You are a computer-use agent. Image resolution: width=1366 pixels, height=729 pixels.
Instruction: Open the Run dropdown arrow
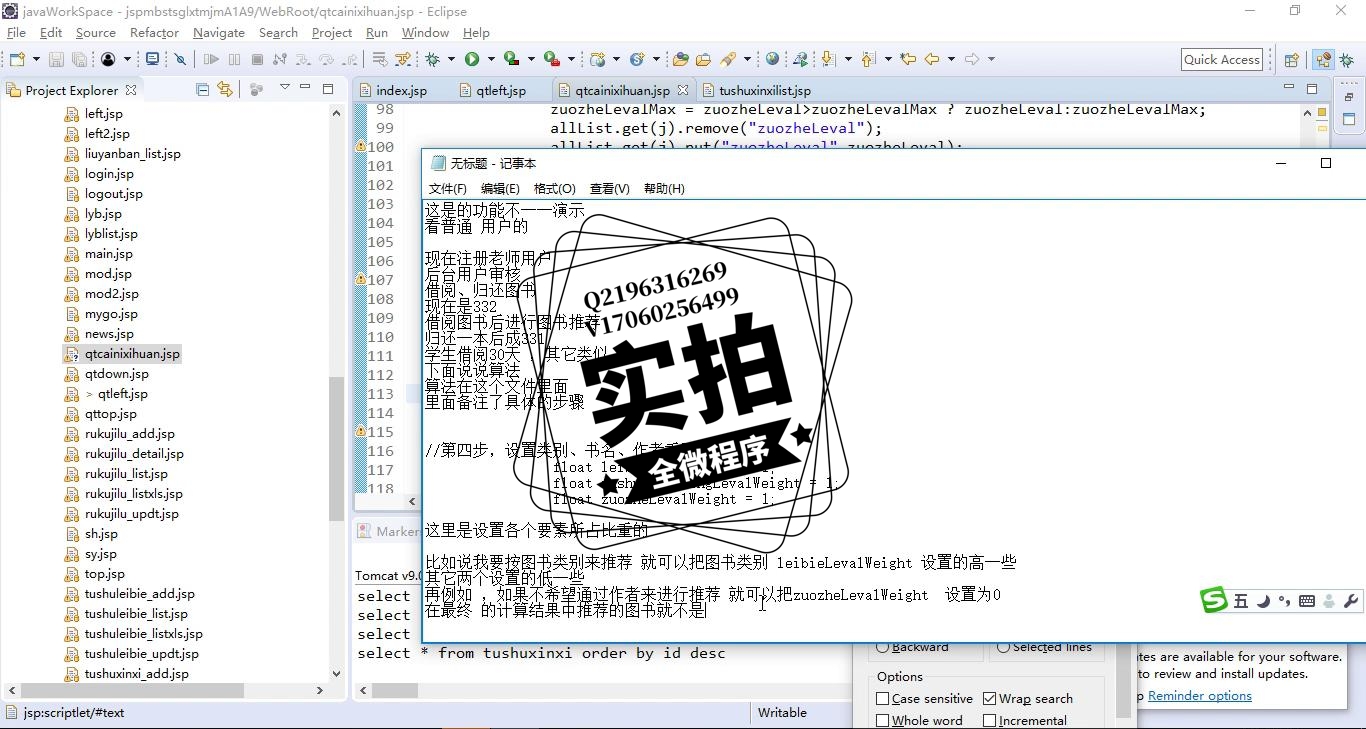point(491,59)
